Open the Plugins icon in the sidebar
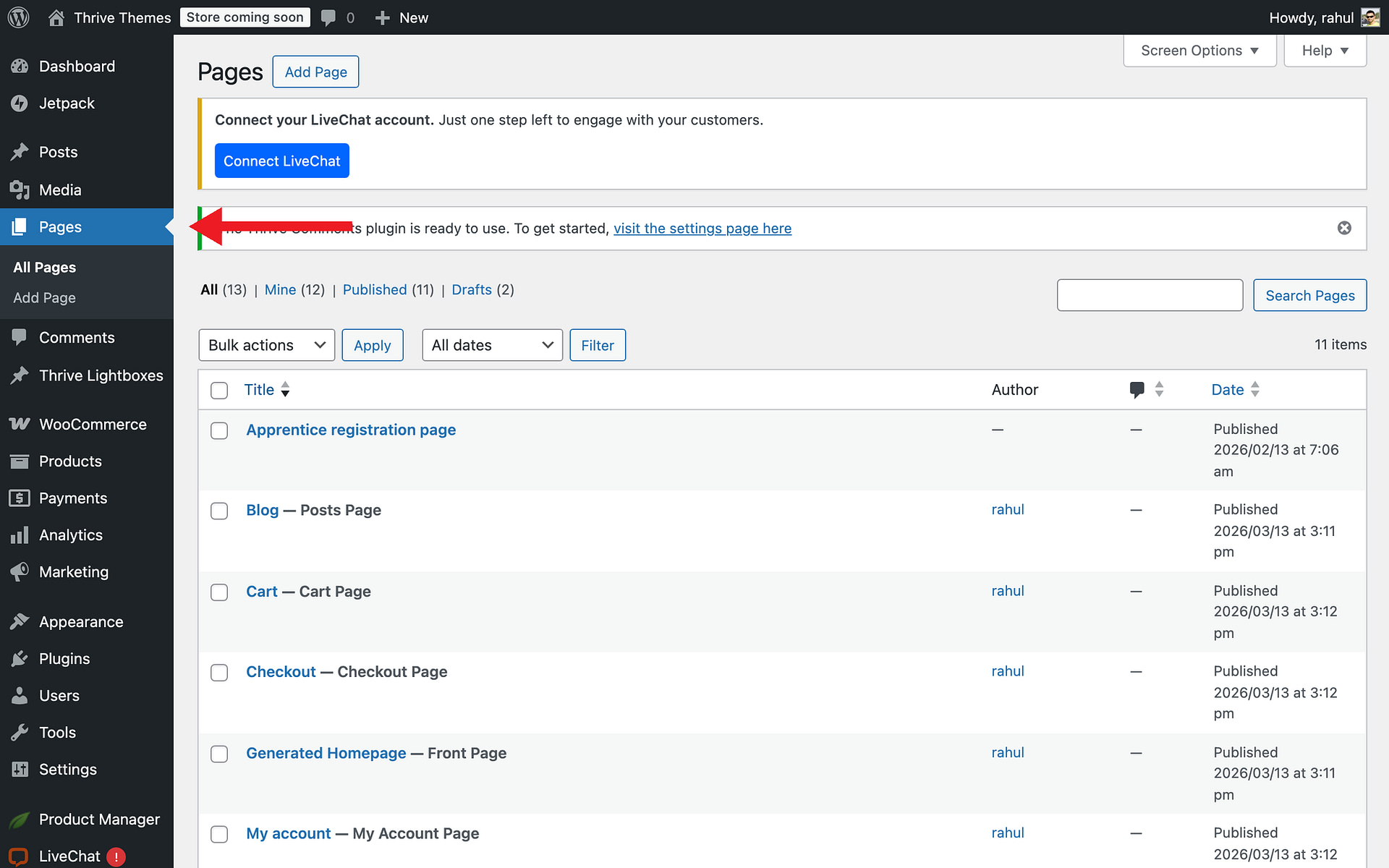The image size is (1389, 868). tap(21, 658)
